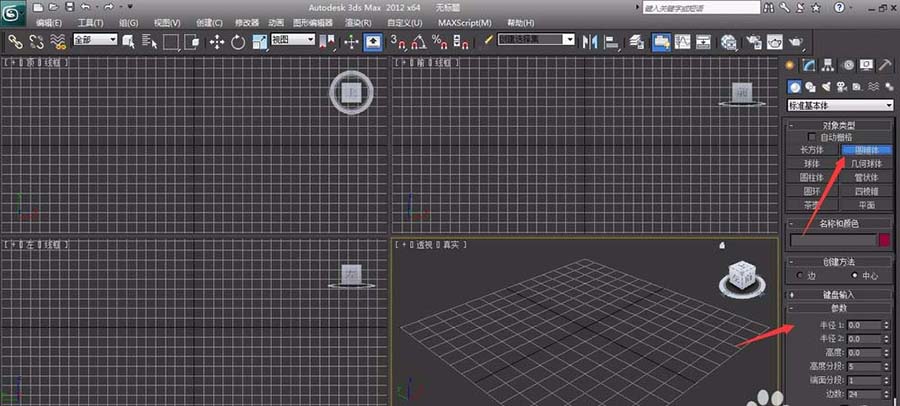The image size is (900, 406).
Task: Click the Open File folder icon
Action: (53, 7)
